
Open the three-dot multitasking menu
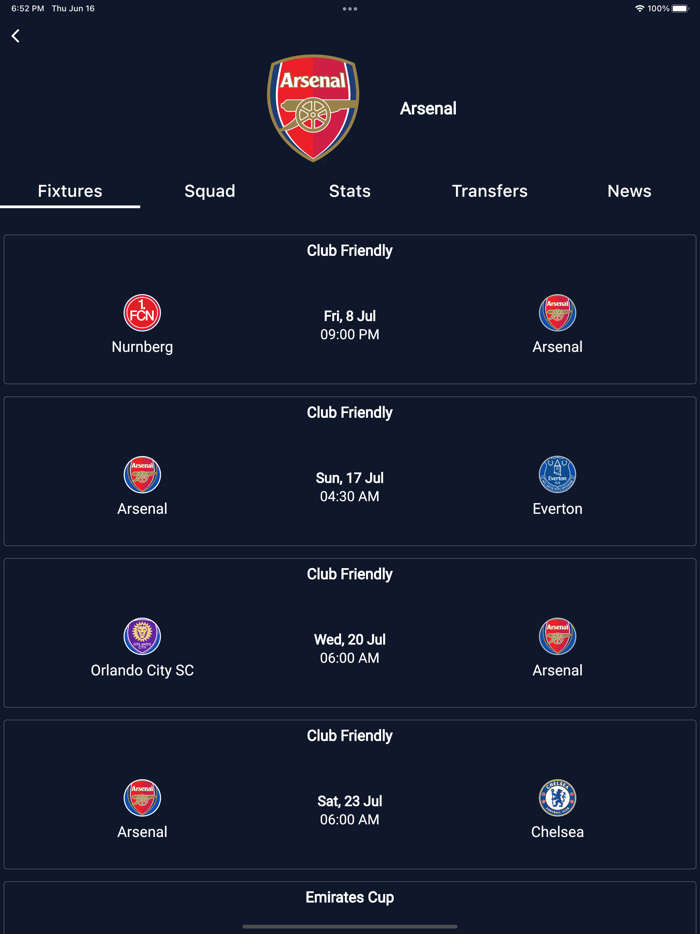pyautogui.click(x=350, y=9)
